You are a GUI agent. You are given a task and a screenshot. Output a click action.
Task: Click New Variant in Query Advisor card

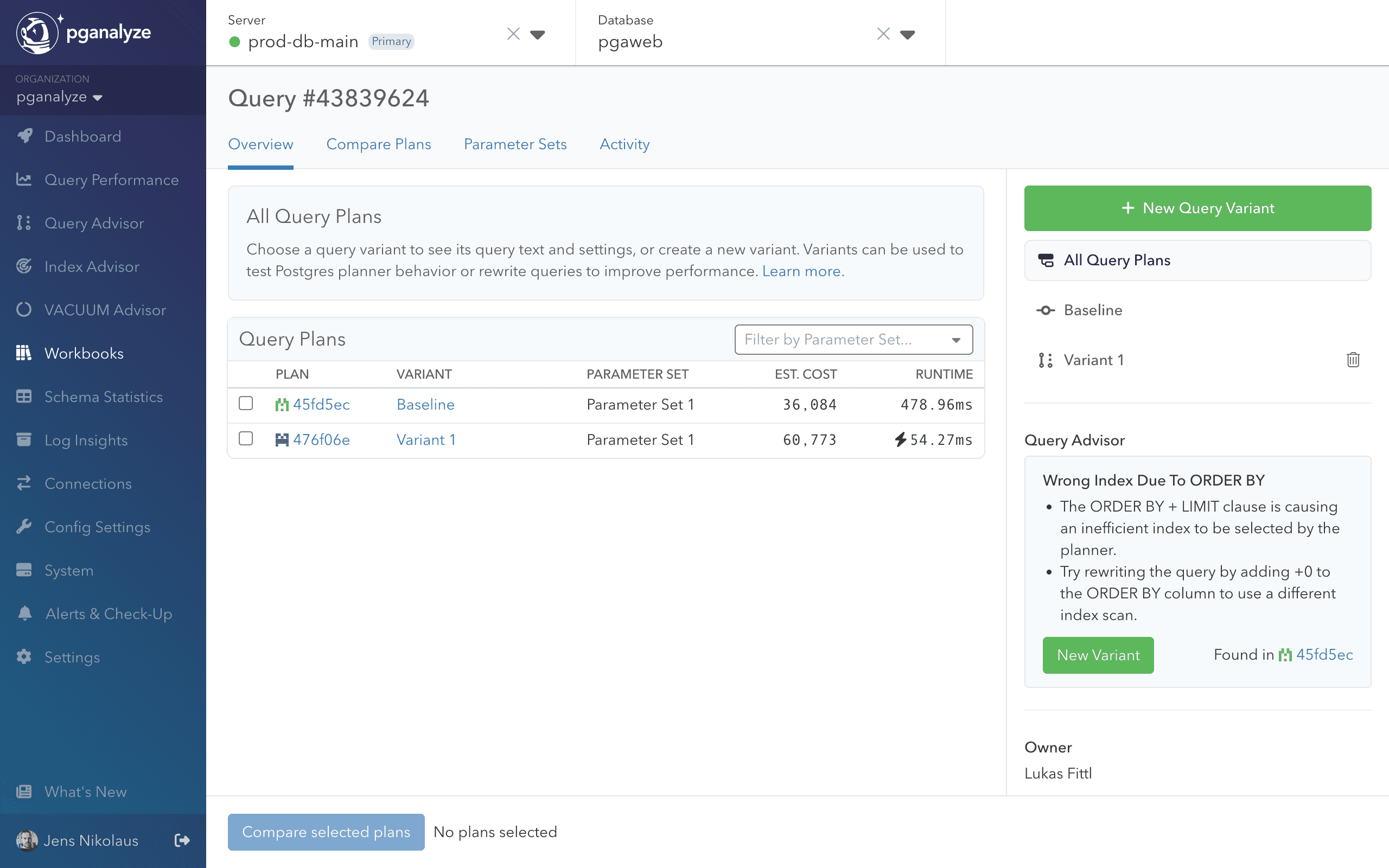click(x=1098, y=655)
